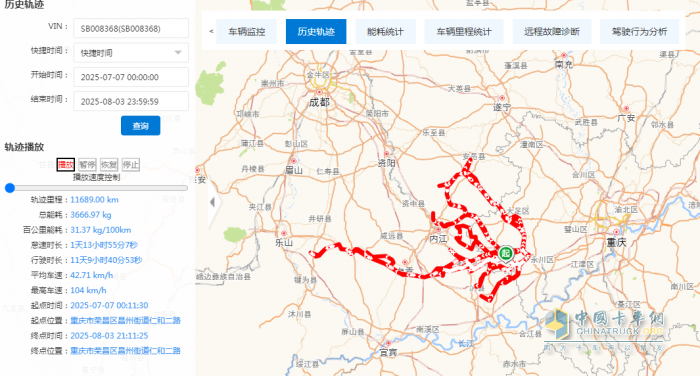Click the 成都 city label on map
The width and height of the screenshot is (700, 376).
[319, 102]
